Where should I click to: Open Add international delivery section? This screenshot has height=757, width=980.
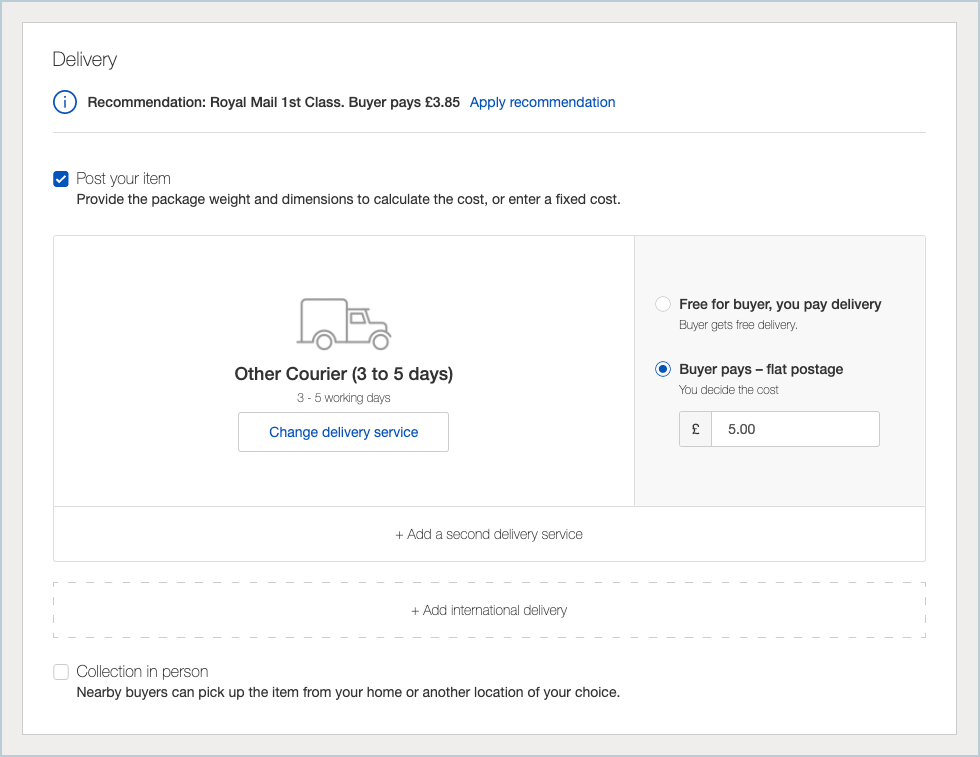click(489, 610)
